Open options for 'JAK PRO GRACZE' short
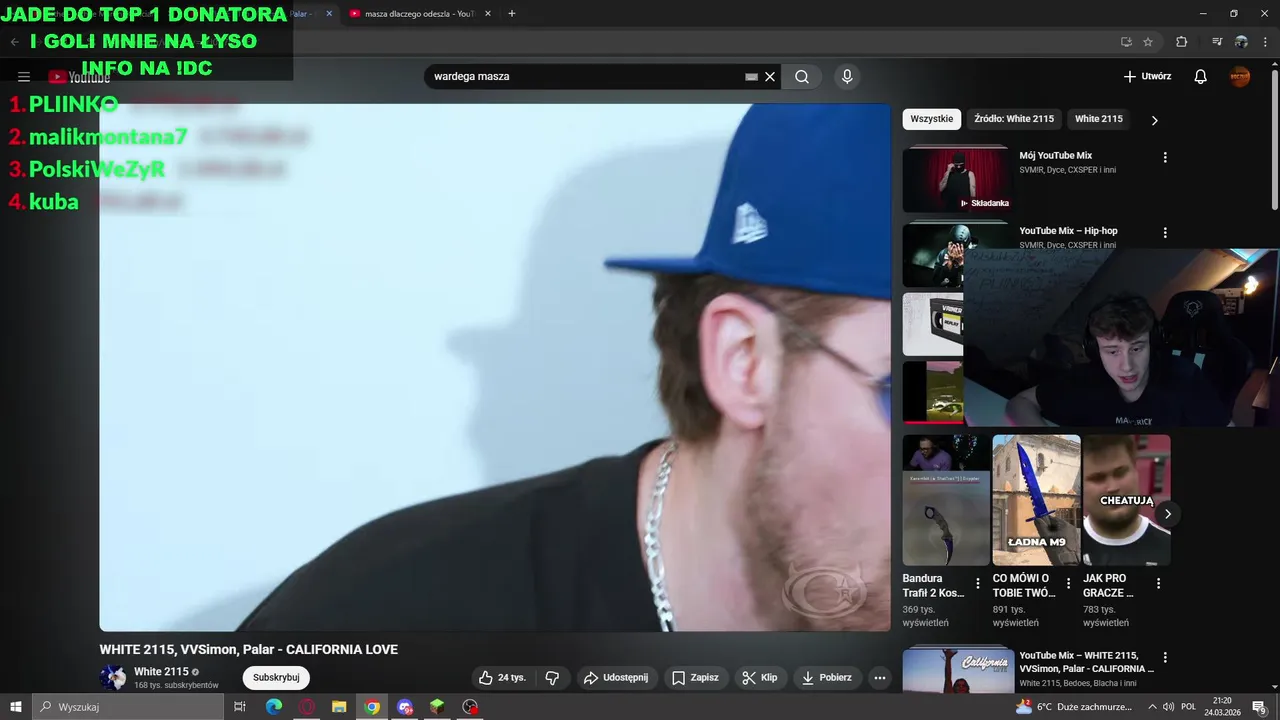 [1159, 583]
